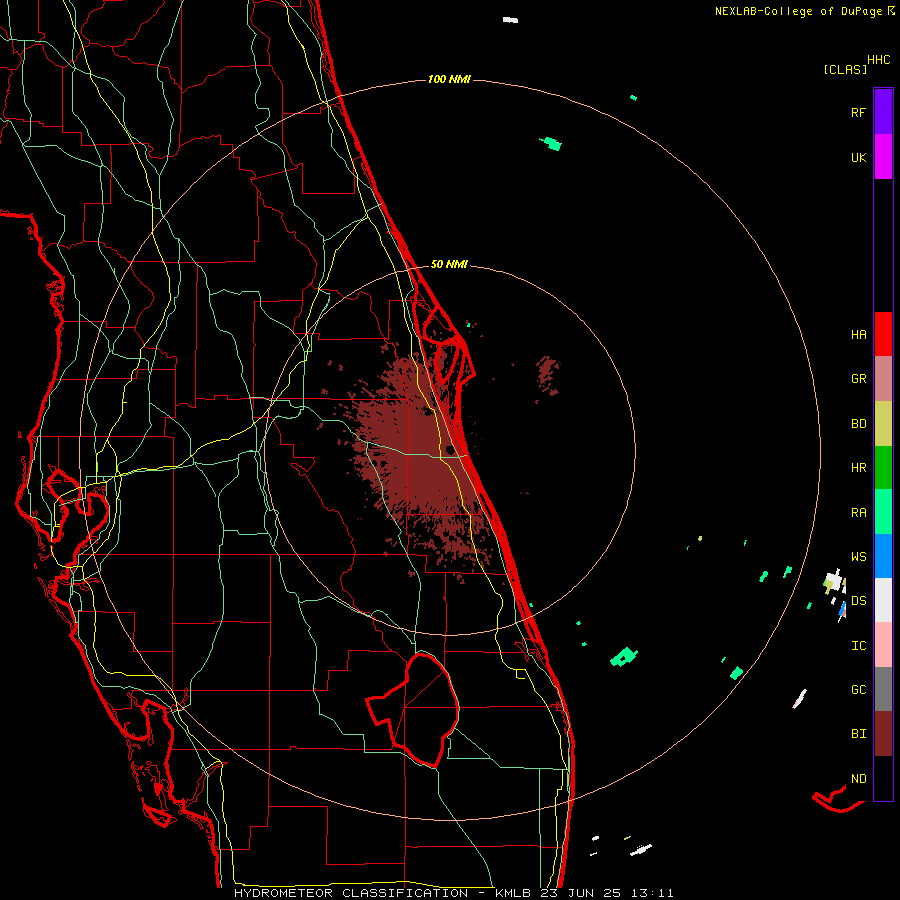
Task: Select the "IC" legend label
Action: (858, 646)
